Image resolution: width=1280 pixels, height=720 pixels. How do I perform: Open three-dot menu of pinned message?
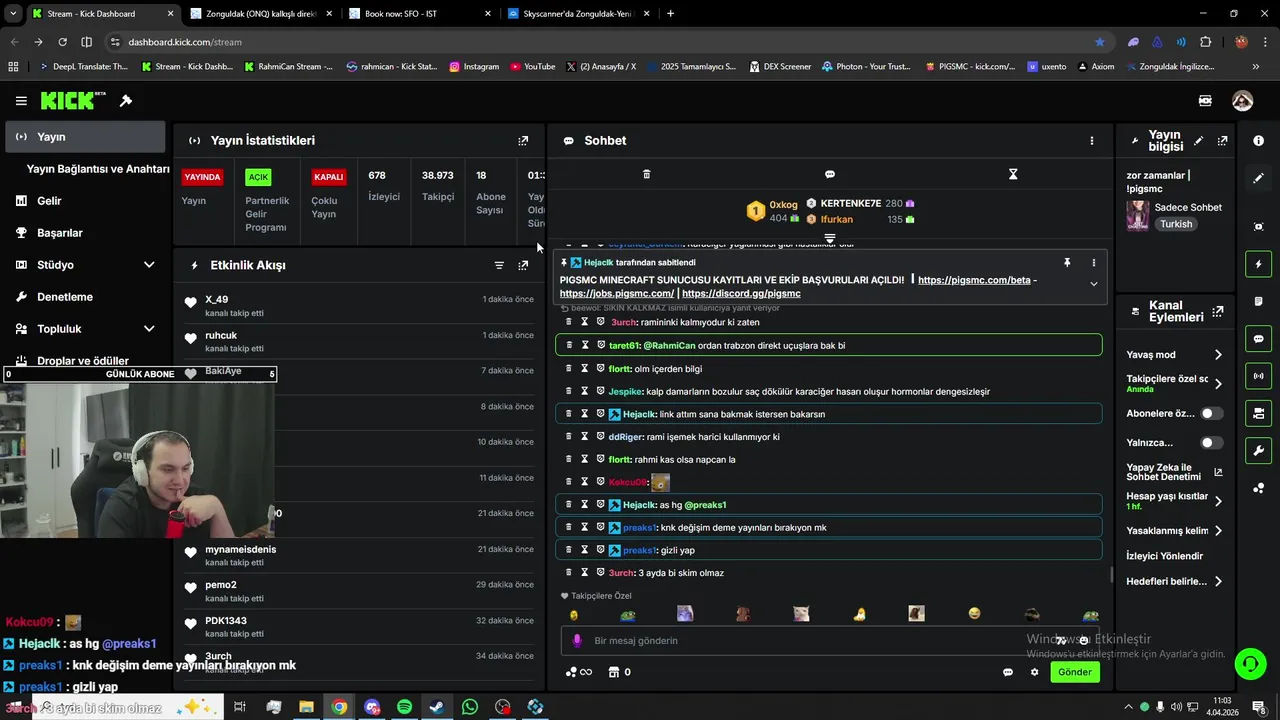1093,263
